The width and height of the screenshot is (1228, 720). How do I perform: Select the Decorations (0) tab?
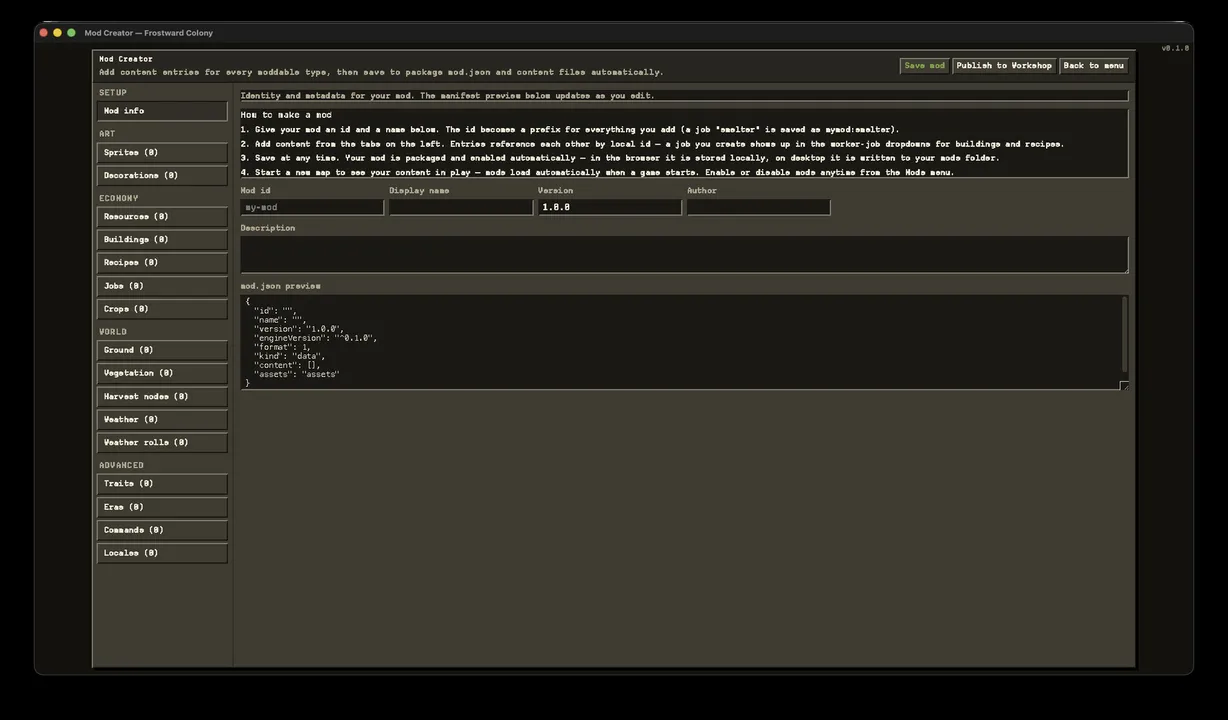click(x=162, y=176)
